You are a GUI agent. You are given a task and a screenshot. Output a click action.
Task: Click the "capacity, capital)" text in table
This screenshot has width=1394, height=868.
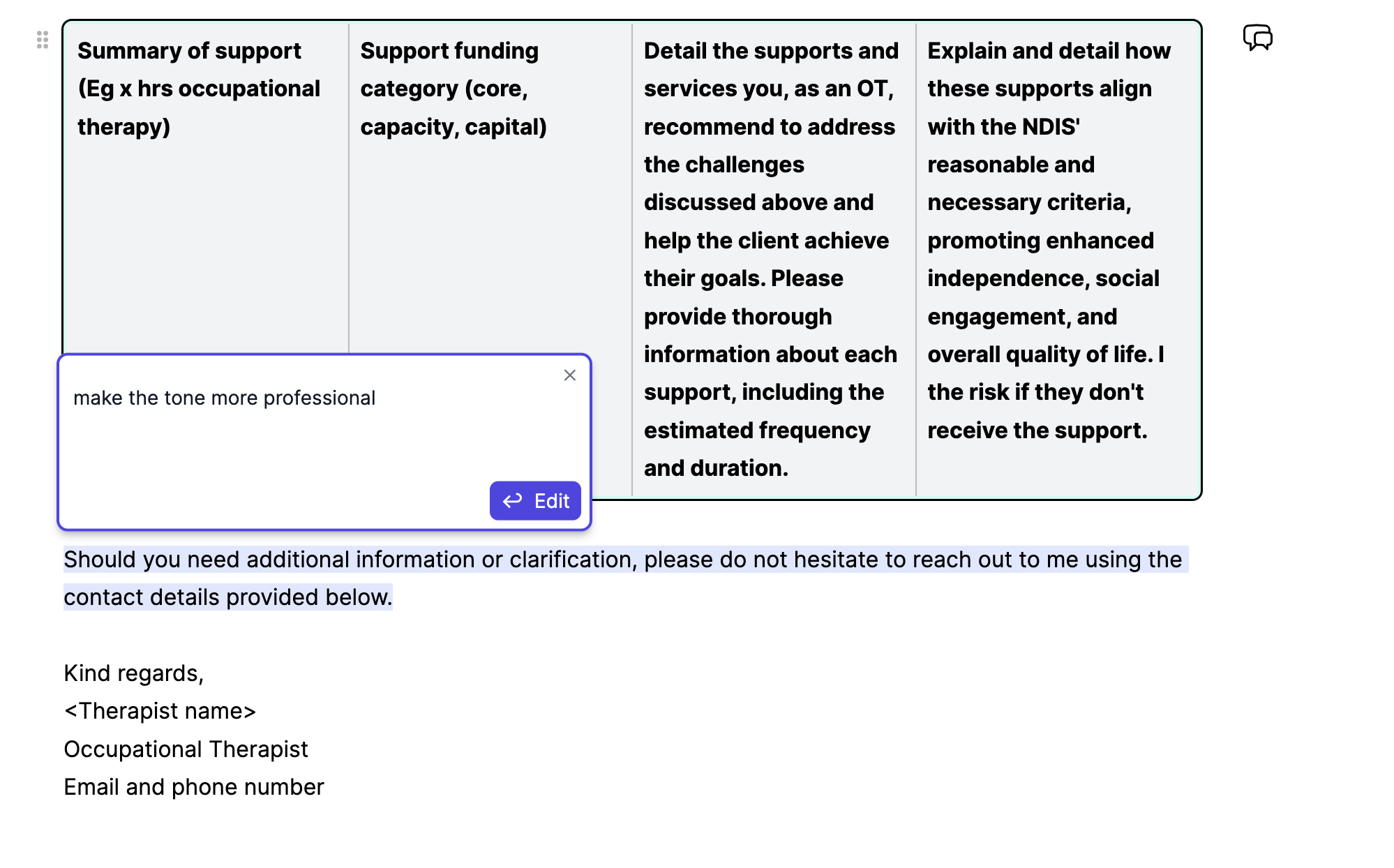tap(454, 127)
